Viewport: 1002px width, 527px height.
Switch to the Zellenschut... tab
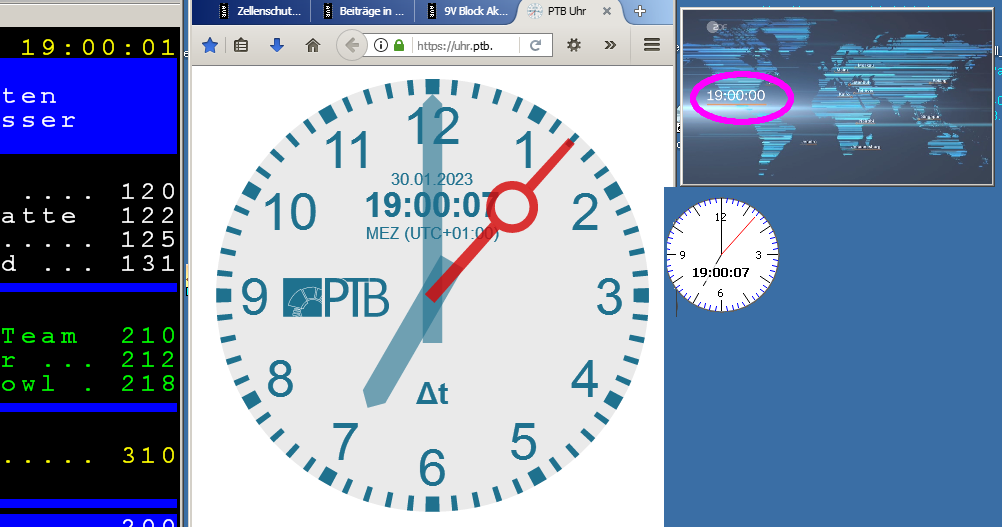pyautogui.click(x=259, y=11)
